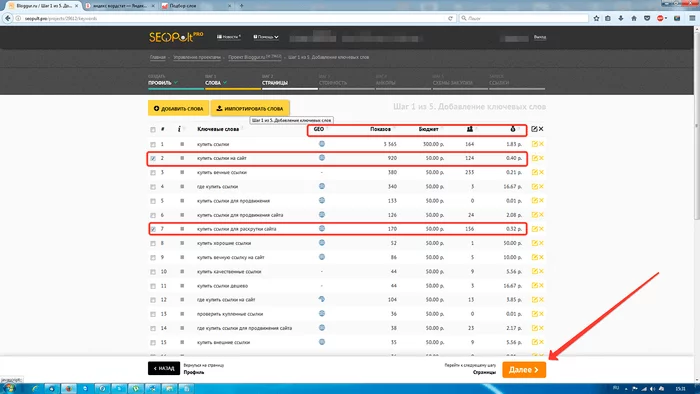Switch to the АНКОРЫ step tab

[x=403, y=82]
